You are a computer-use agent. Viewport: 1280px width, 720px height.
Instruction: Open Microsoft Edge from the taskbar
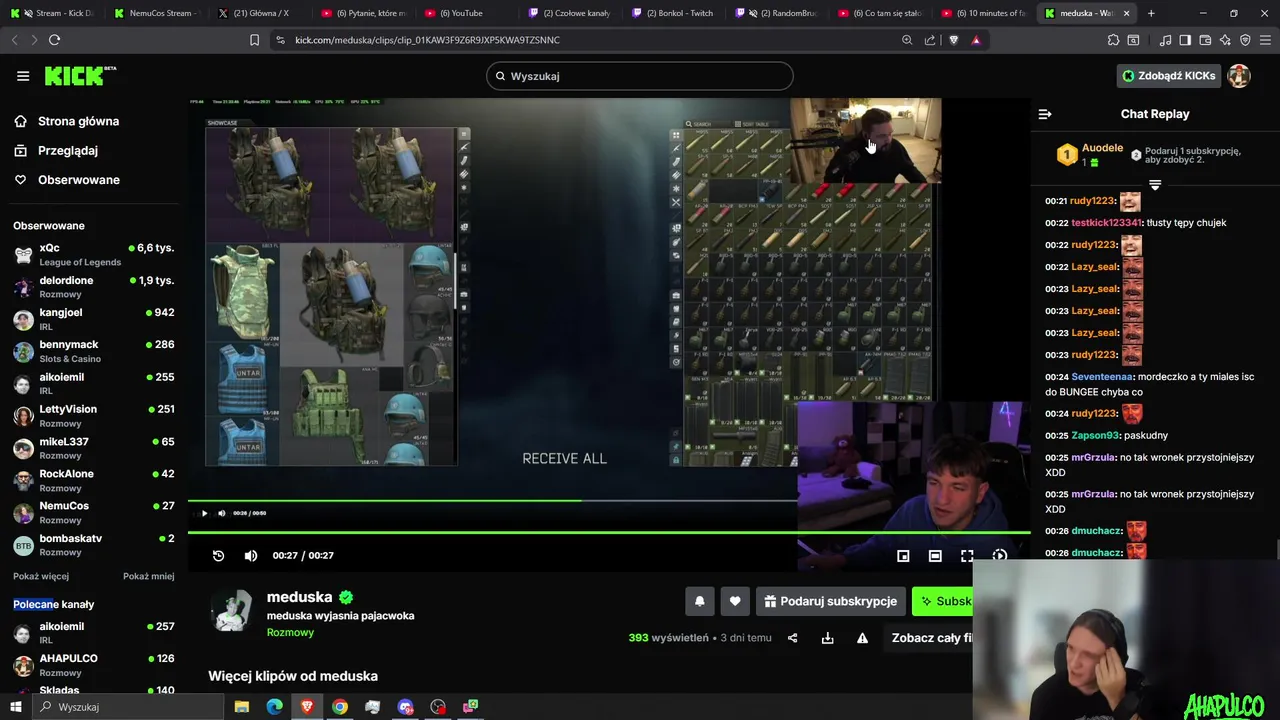[x=274, y=707]
